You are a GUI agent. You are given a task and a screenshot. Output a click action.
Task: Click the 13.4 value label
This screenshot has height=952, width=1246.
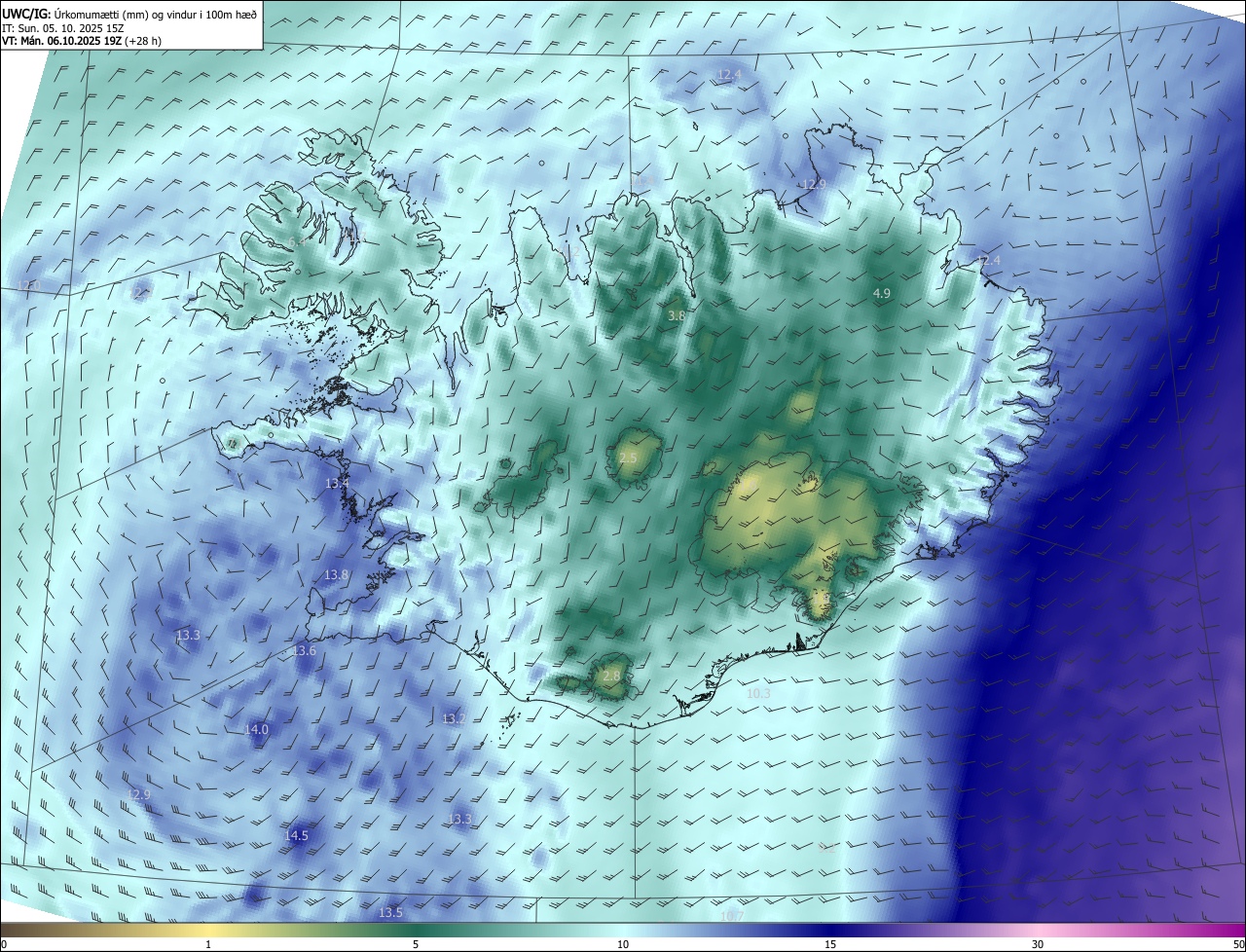[337, 484]
